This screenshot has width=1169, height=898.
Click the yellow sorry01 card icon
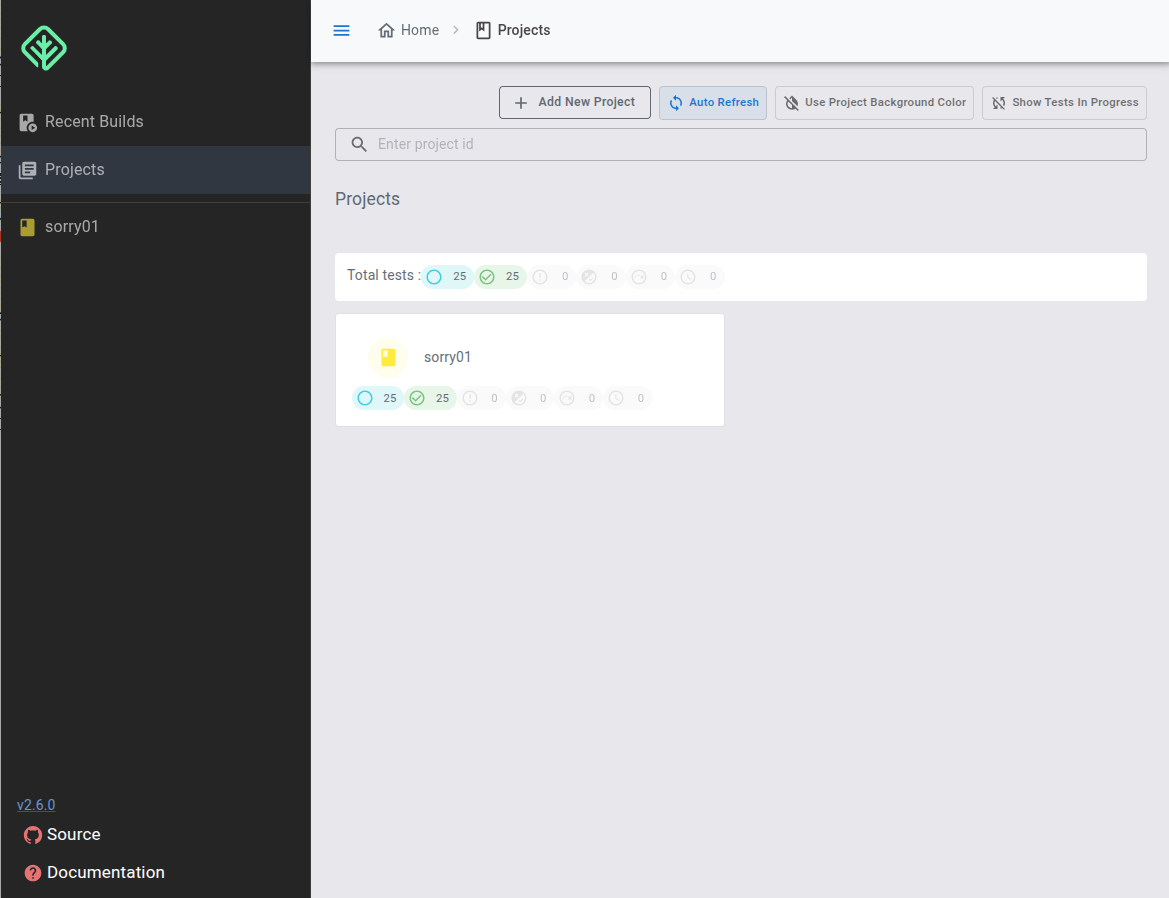[x=388, y=358]
